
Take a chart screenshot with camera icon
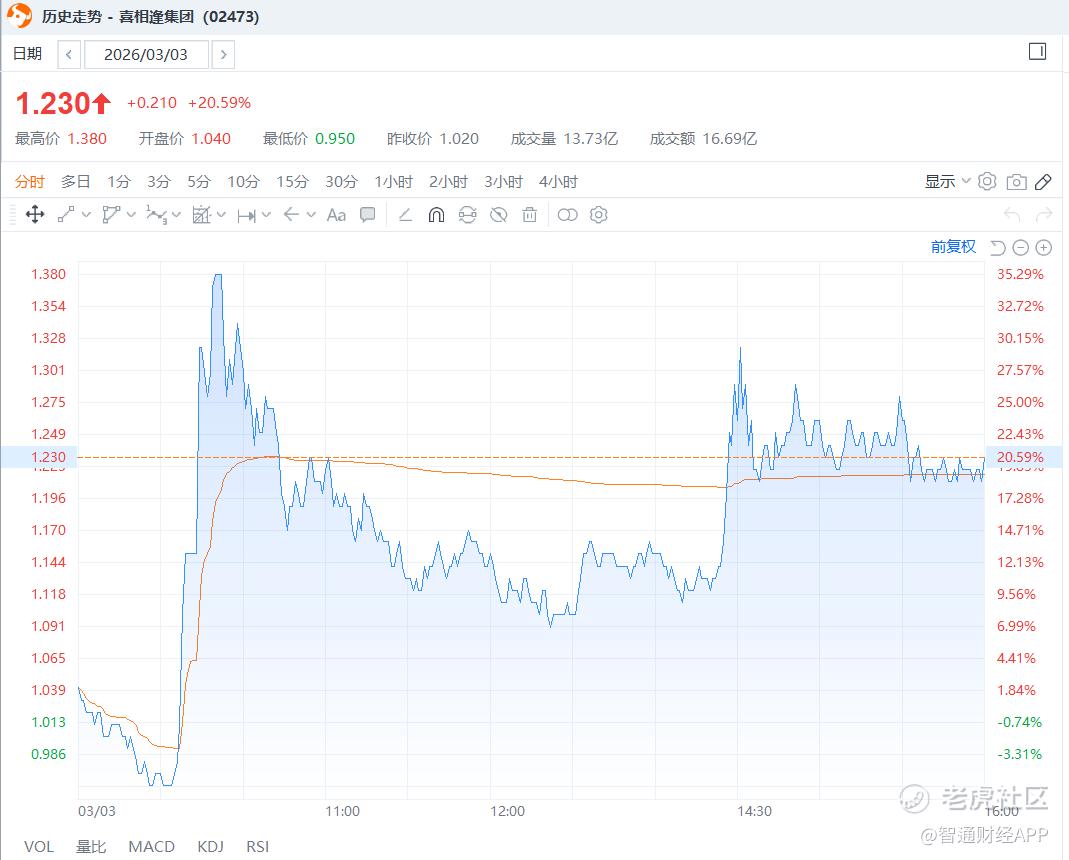pos(1016,181)
